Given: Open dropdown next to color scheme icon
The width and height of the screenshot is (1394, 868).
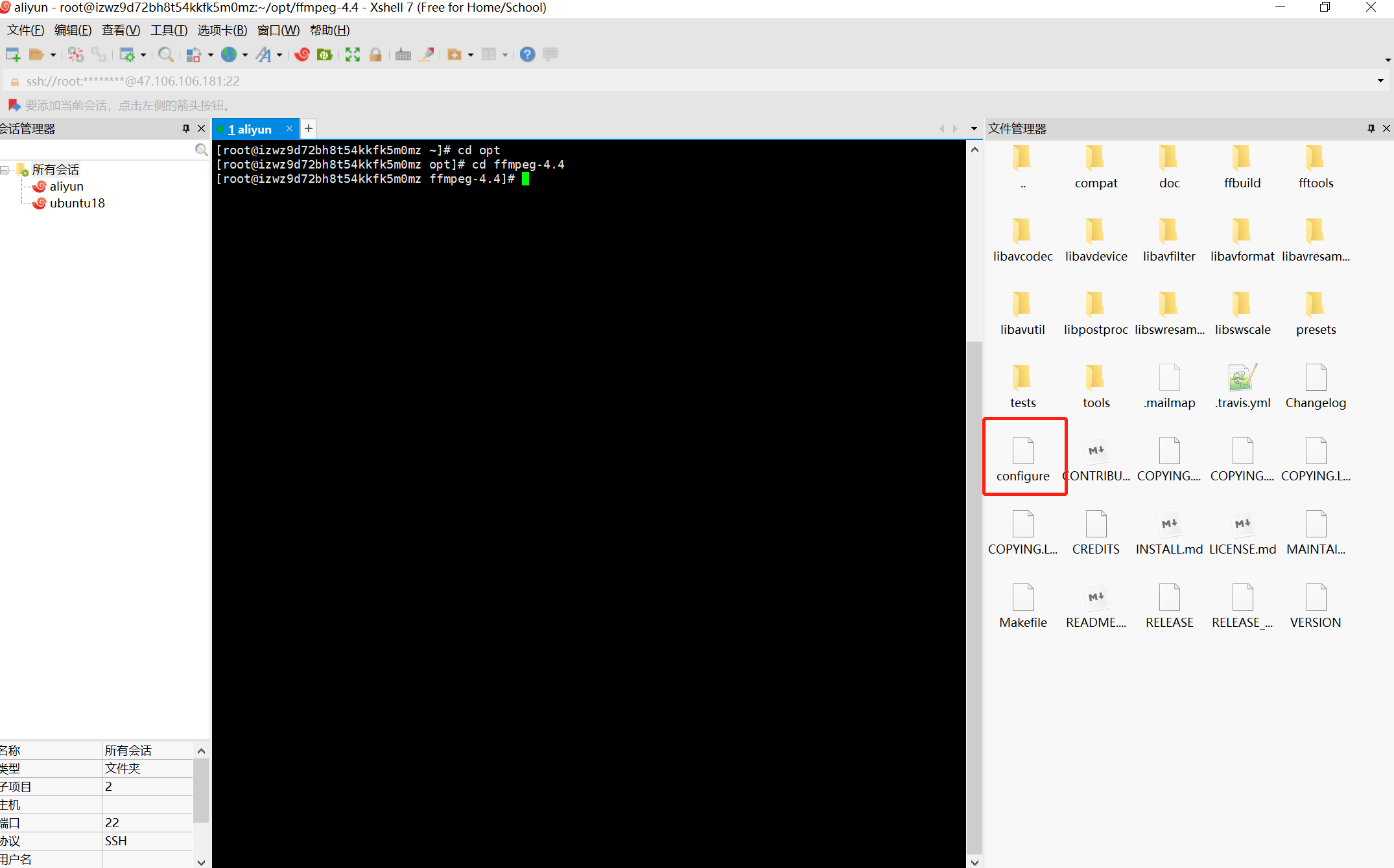Looking at the screenshot, I should 211,55.
